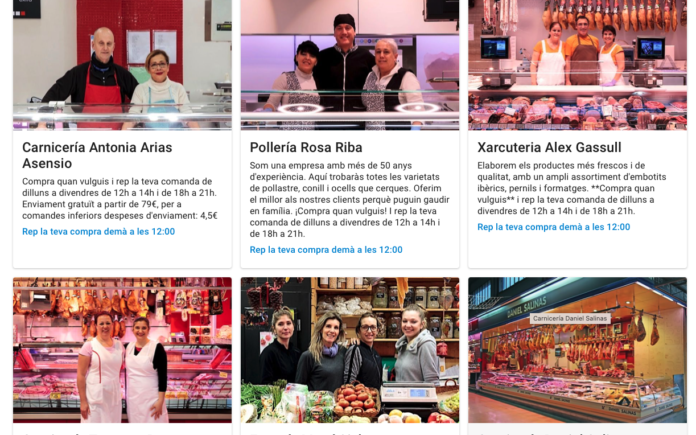
Task: Open the Daniel Salinas market stall photo
Action: coord(577,350)
